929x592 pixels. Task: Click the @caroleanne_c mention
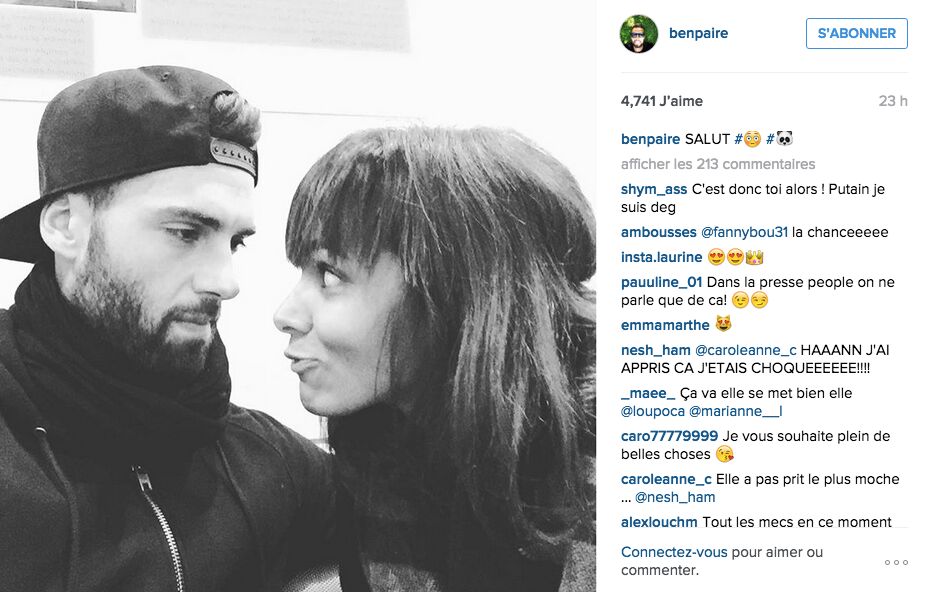coord(745,350)
